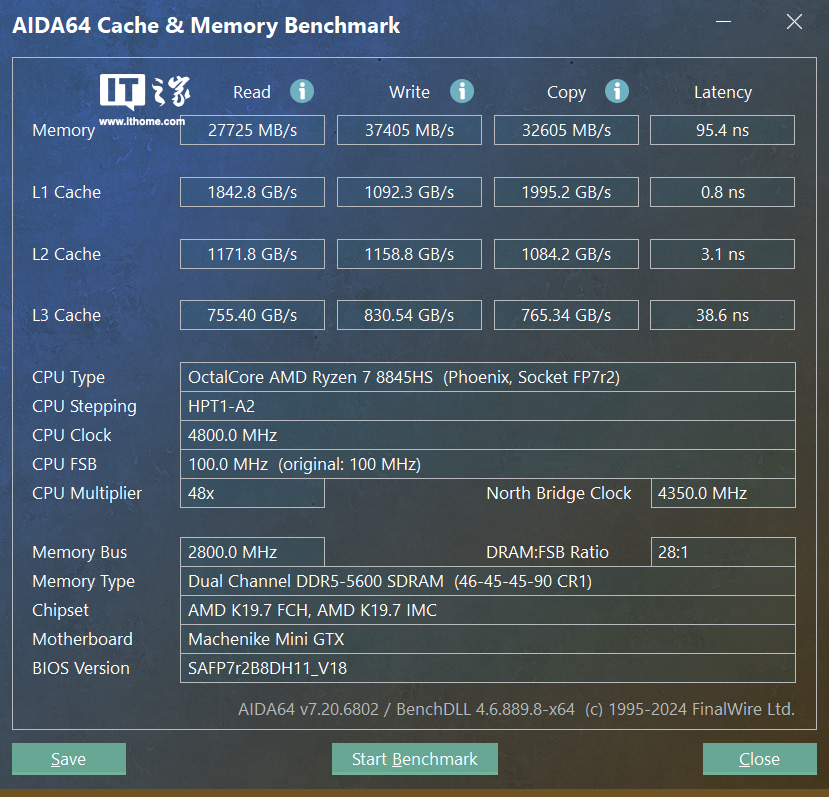
Task: Click the info icon next to Read
Action: [x=302, y=91]
